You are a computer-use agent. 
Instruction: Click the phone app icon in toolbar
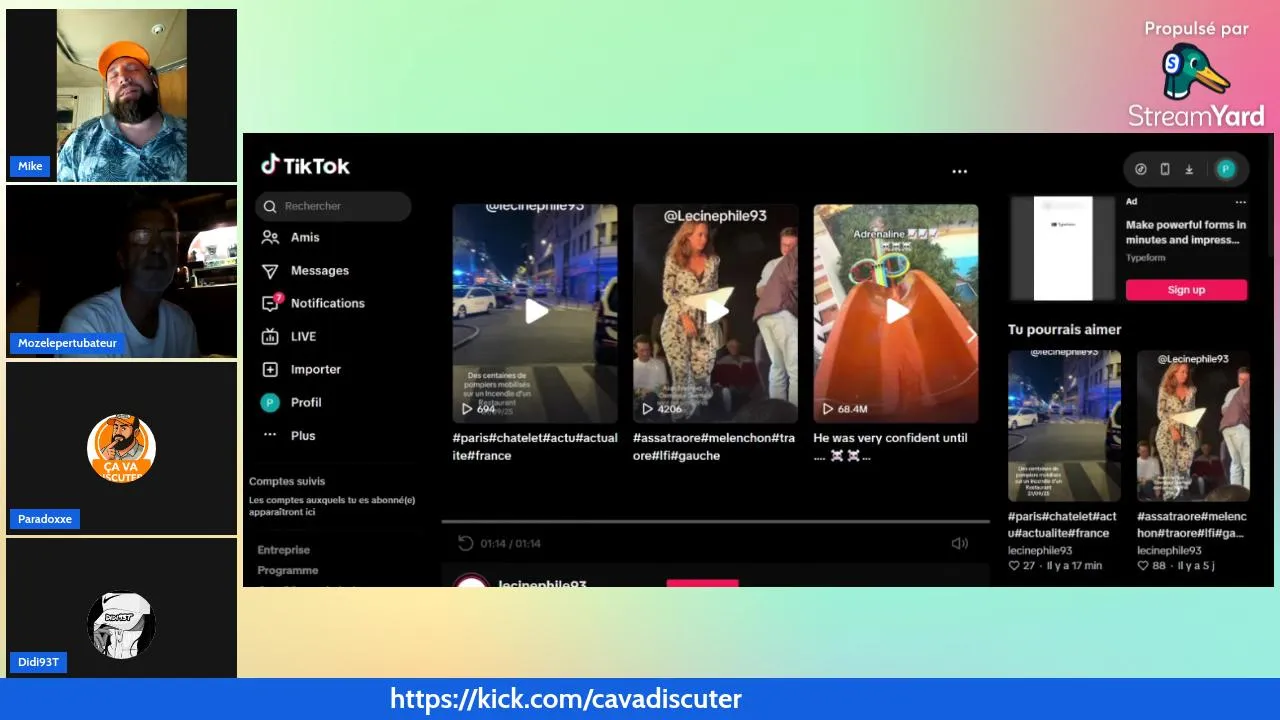(x=1165, y=169)
